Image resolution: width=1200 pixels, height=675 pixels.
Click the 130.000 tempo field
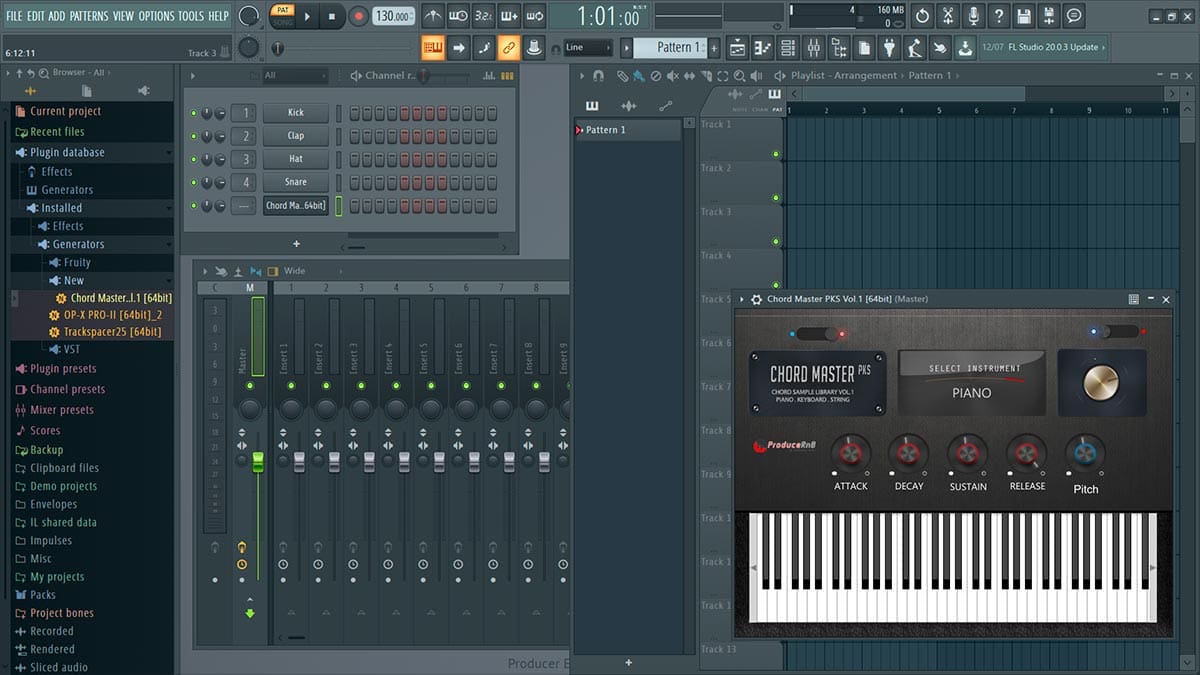click(x=394, y=16)
